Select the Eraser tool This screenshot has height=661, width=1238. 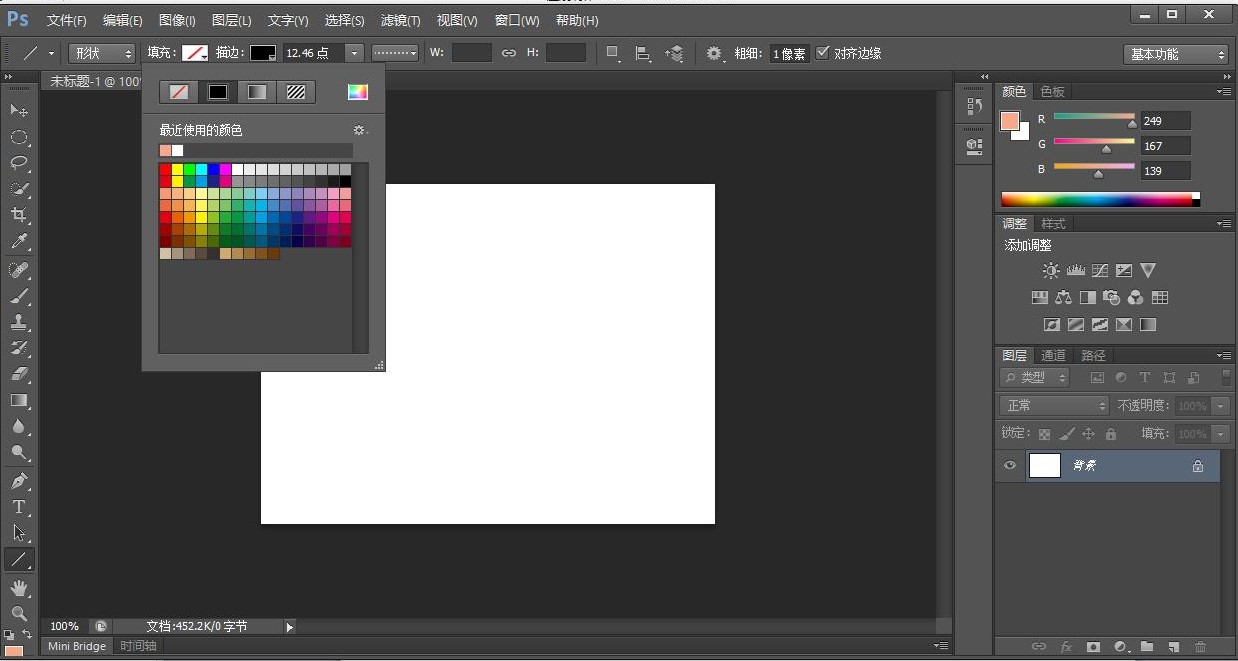(19, 374)
